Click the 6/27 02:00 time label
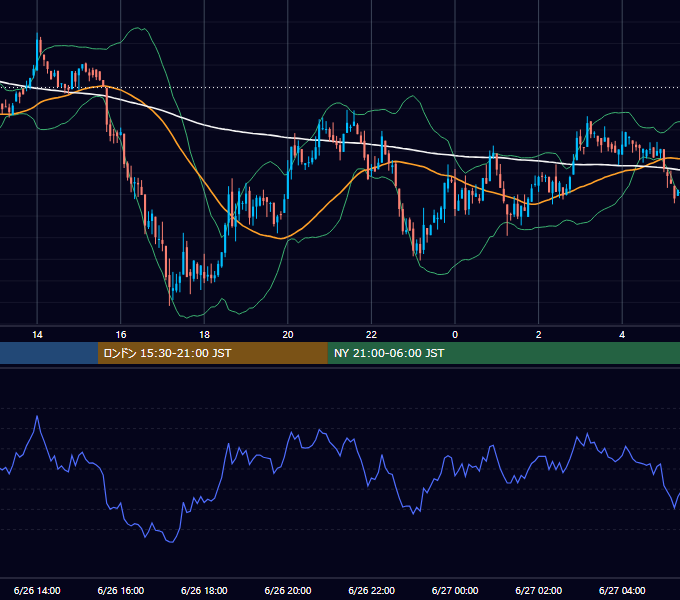The width and height of the screenshot is (680, 600). pos(539,590)
